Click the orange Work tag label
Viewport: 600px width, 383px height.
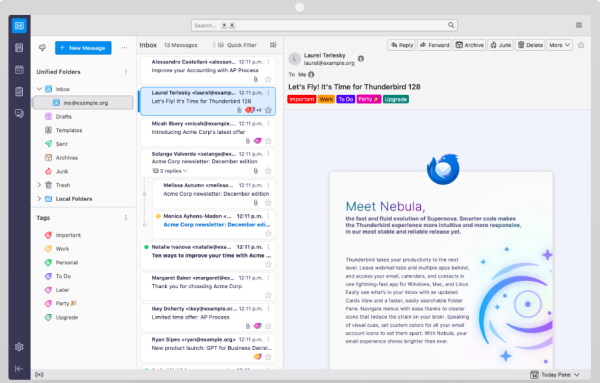click(x=326, y=99)
